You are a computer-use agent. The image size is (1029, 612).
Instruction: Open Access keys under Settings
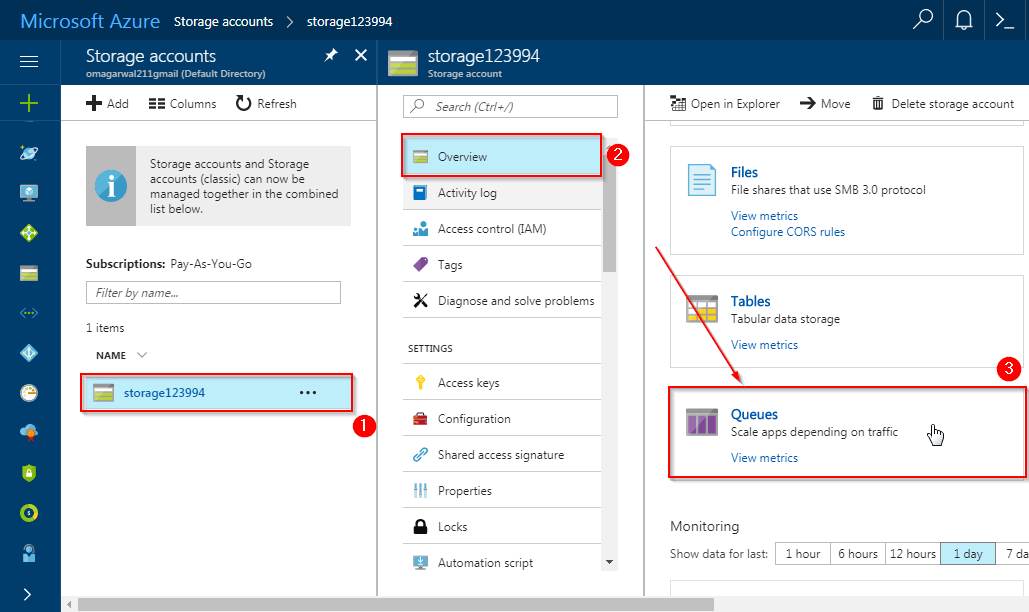point(501,383)
